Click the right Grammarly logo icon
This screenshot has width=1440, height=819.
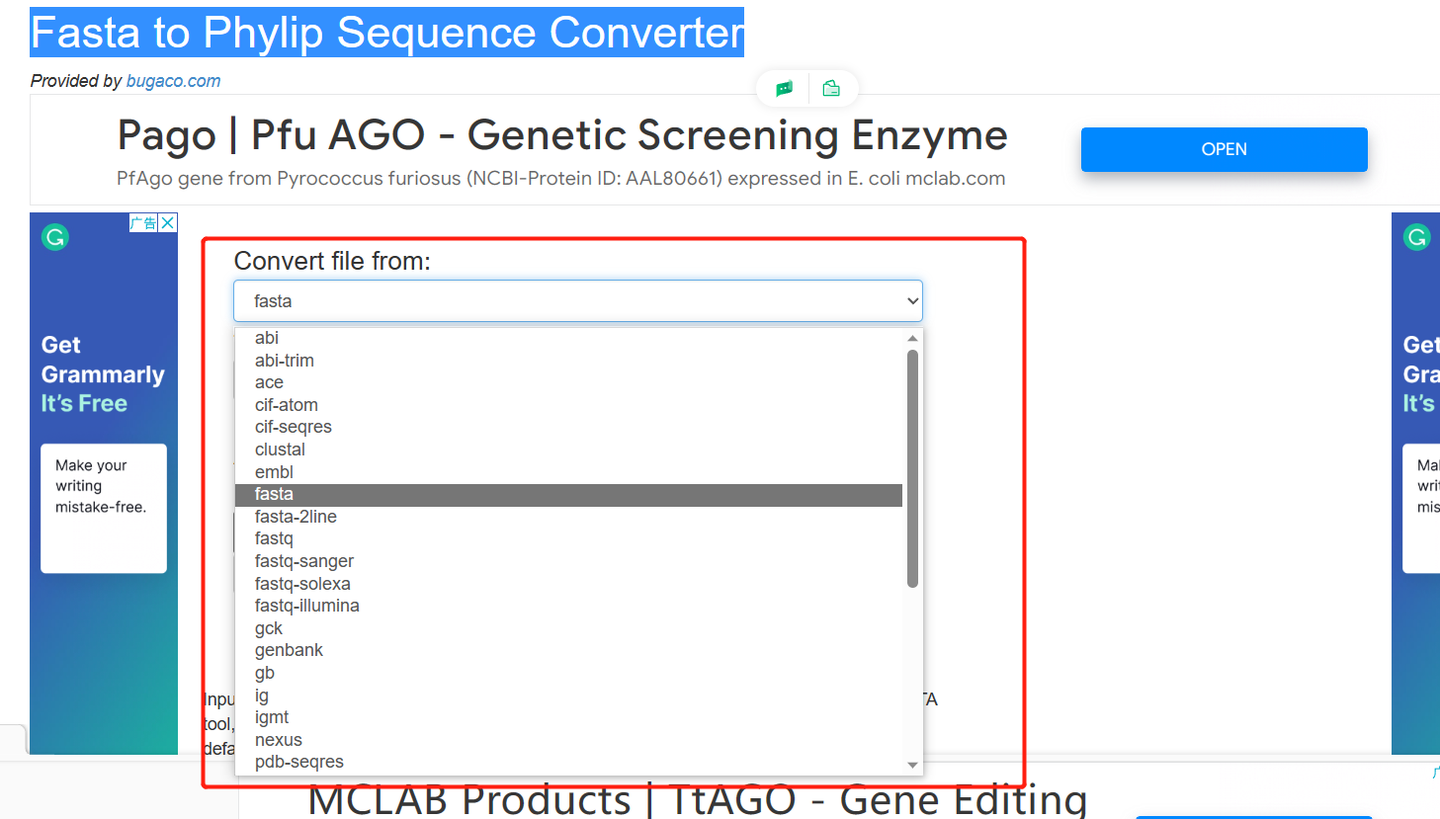coord(1417,237)
